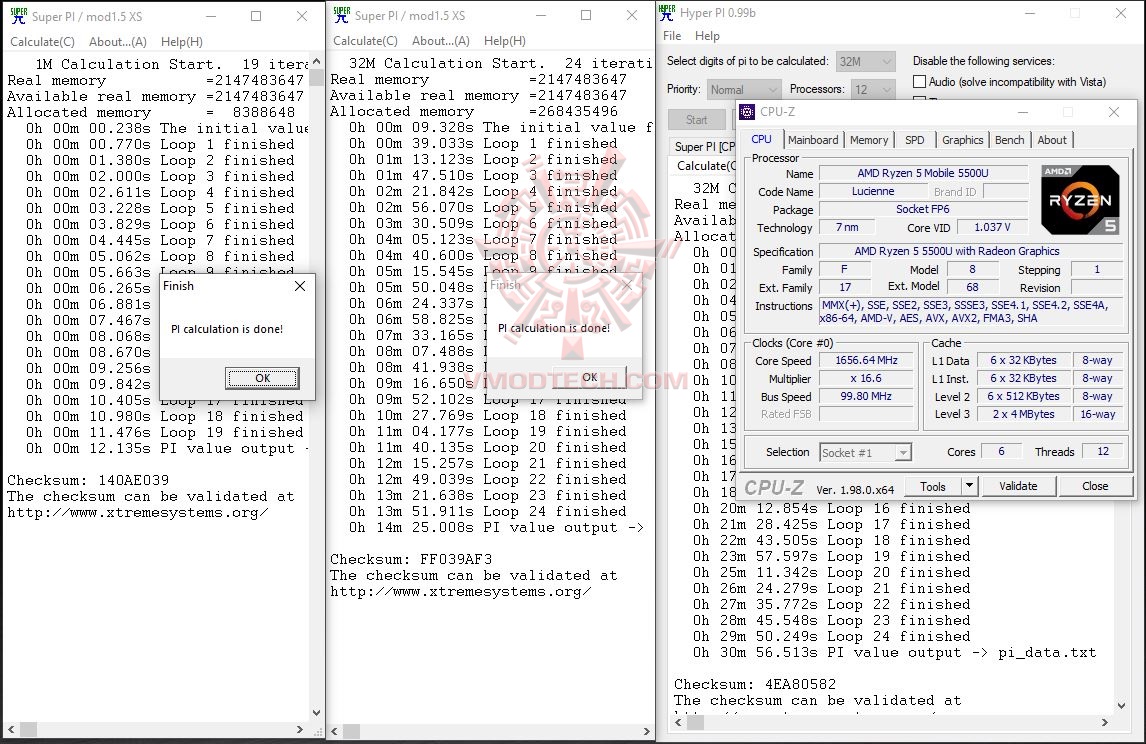Switch to the Mainboard tab in CPU-Z
This screenshot has width=1146, height=744.
click(x=813, y=140)
